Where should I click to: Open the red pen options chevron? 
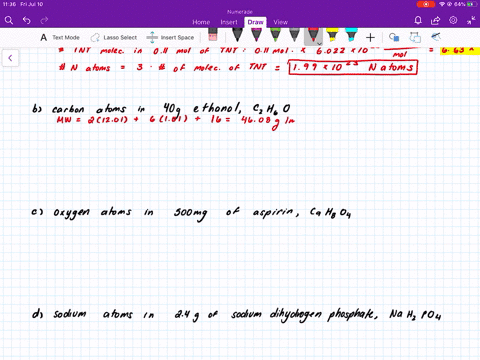[x=319, y=44]
